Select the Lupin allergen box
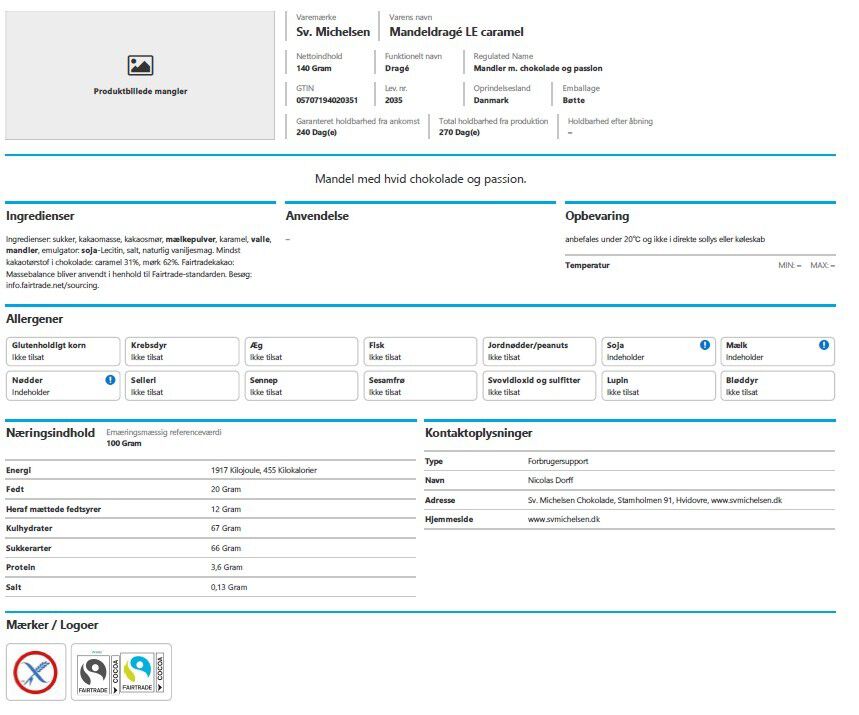The height and width of the screenshot is (715, 859). pyautogui.click(x=658, y=386)
